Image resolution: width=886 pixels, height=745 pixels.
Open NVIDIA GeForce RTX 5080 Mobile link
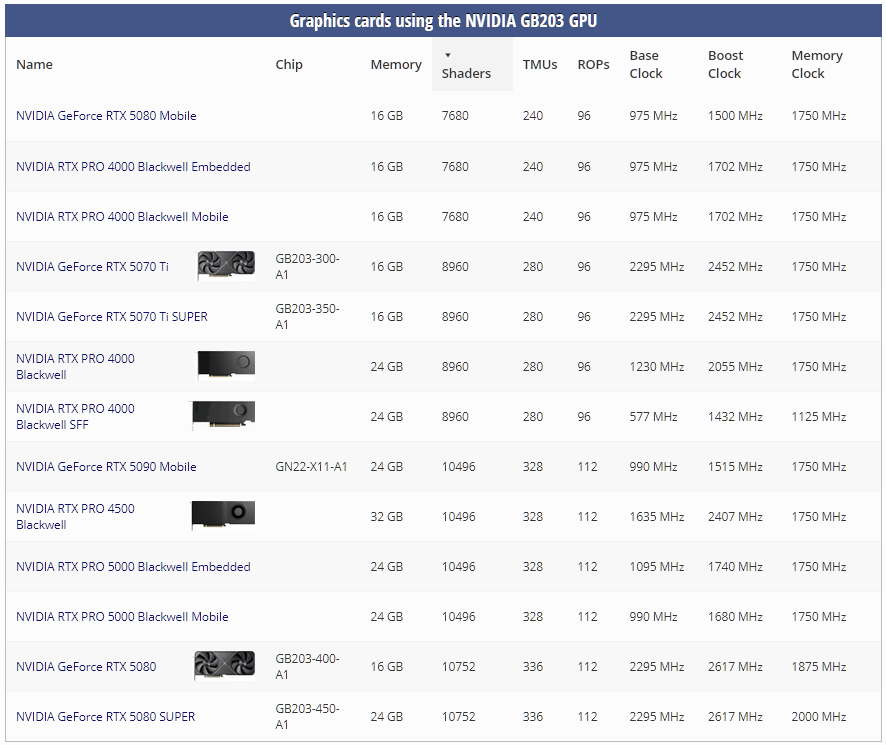click(106, 116)
